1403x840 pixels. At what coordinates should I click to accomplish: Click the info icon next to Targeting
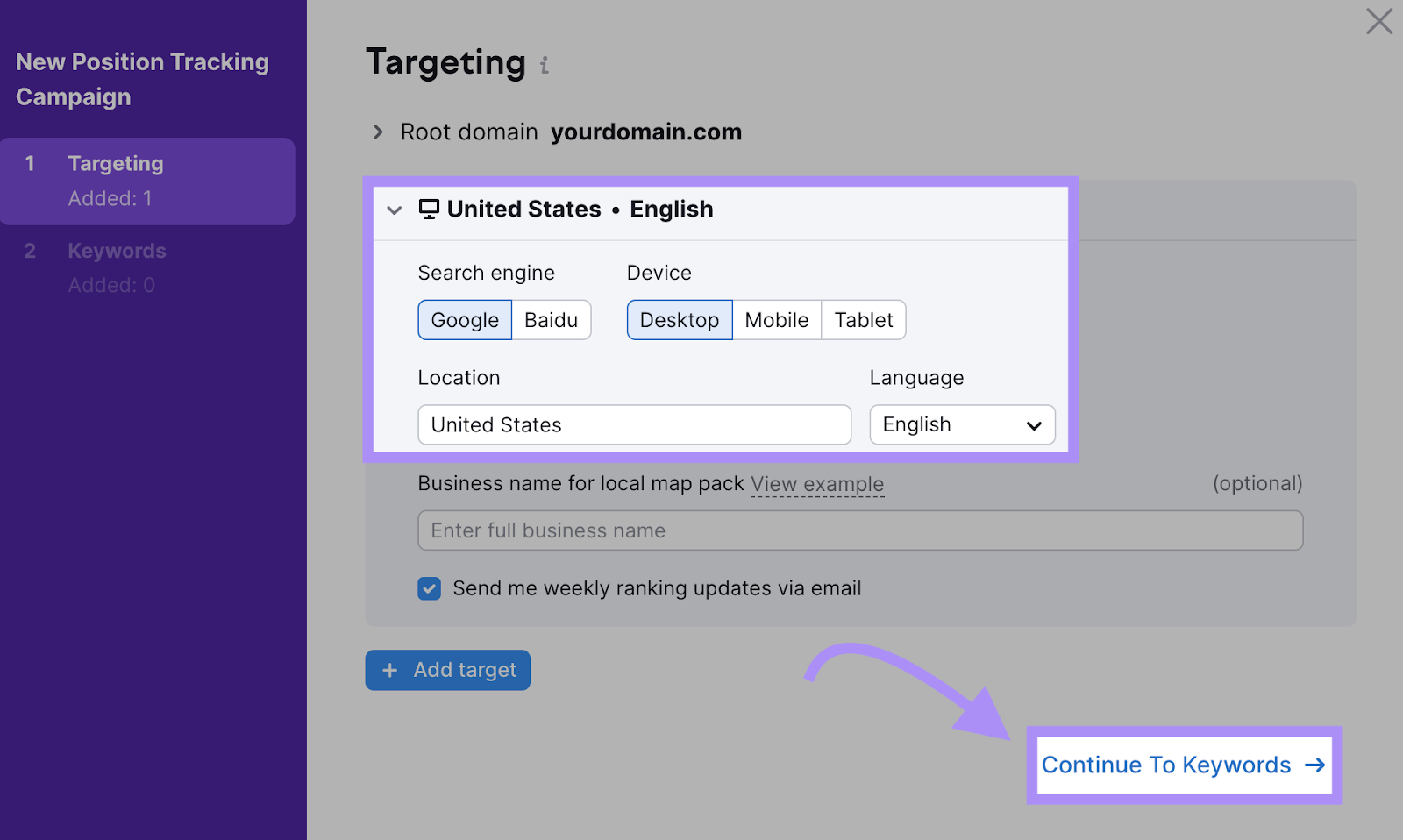point(544,65)
